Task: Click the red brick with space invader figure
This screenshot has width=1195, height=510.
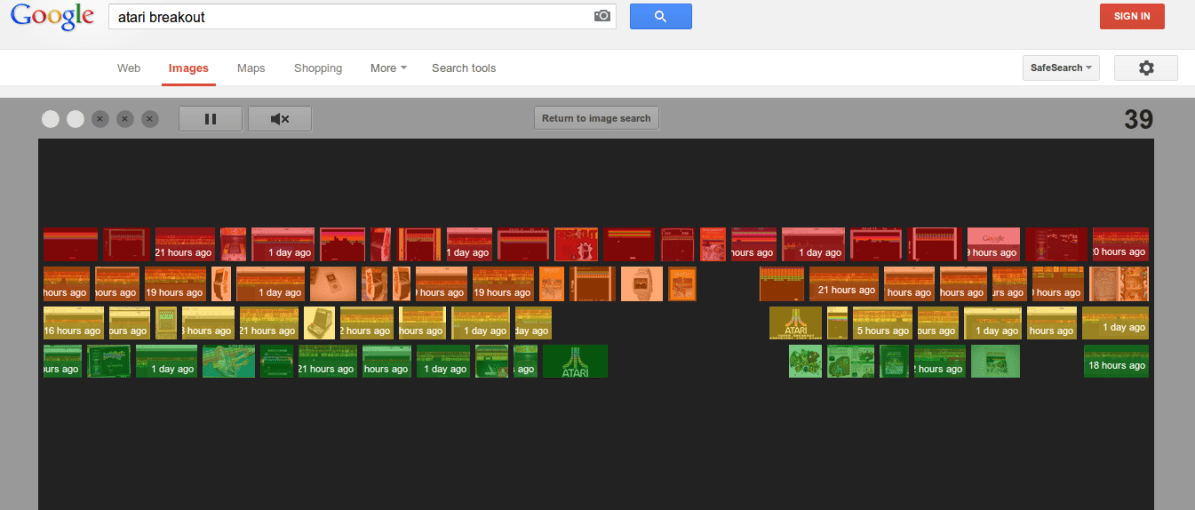Action: [575, 244]
